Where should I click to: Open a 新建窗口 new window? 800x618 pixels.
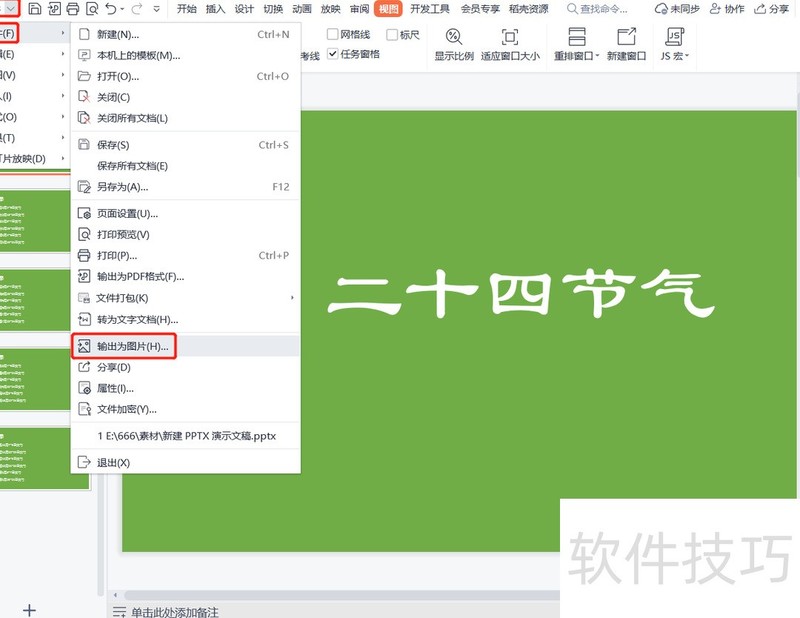click(626, 38)
